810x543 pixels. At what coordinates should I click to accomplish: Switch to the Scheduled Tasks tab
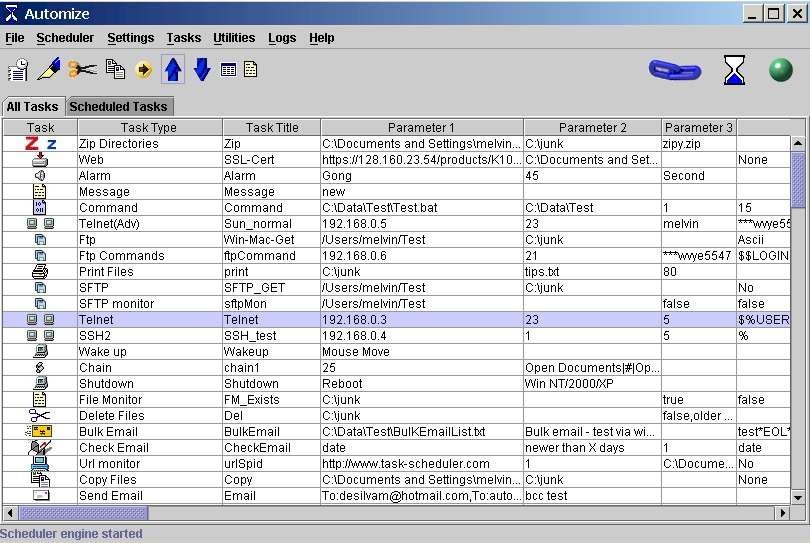(120, 107)
